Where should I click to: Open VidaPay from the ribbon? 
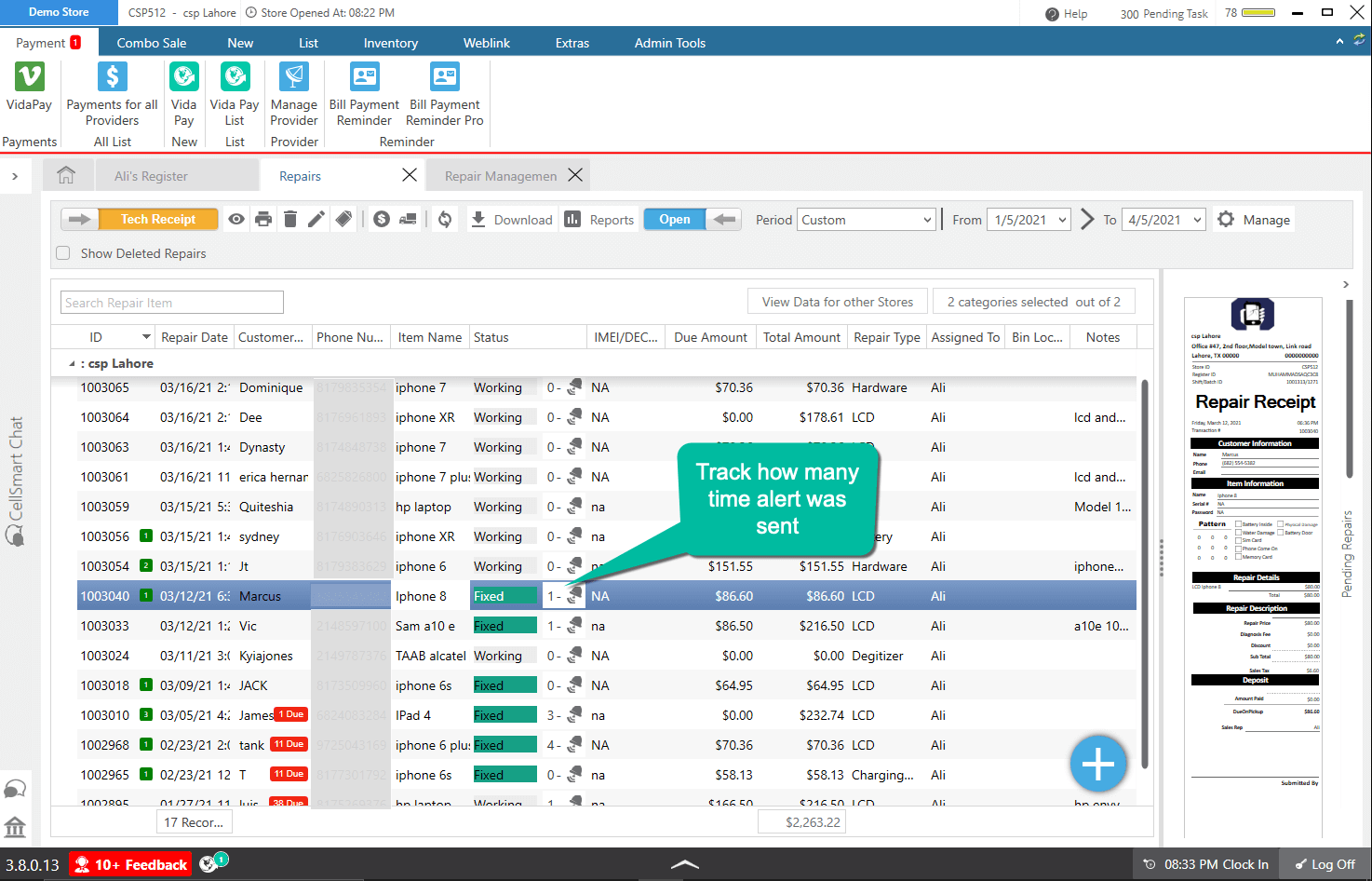[29, 88]
